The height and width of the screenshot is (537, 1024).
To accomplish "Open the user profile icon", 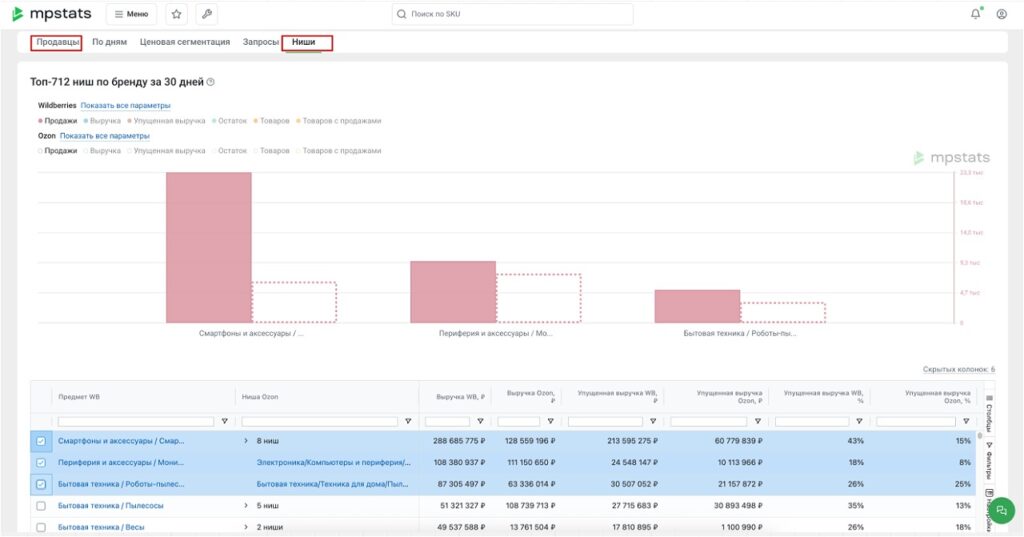I will click(x=1001, y=14).
